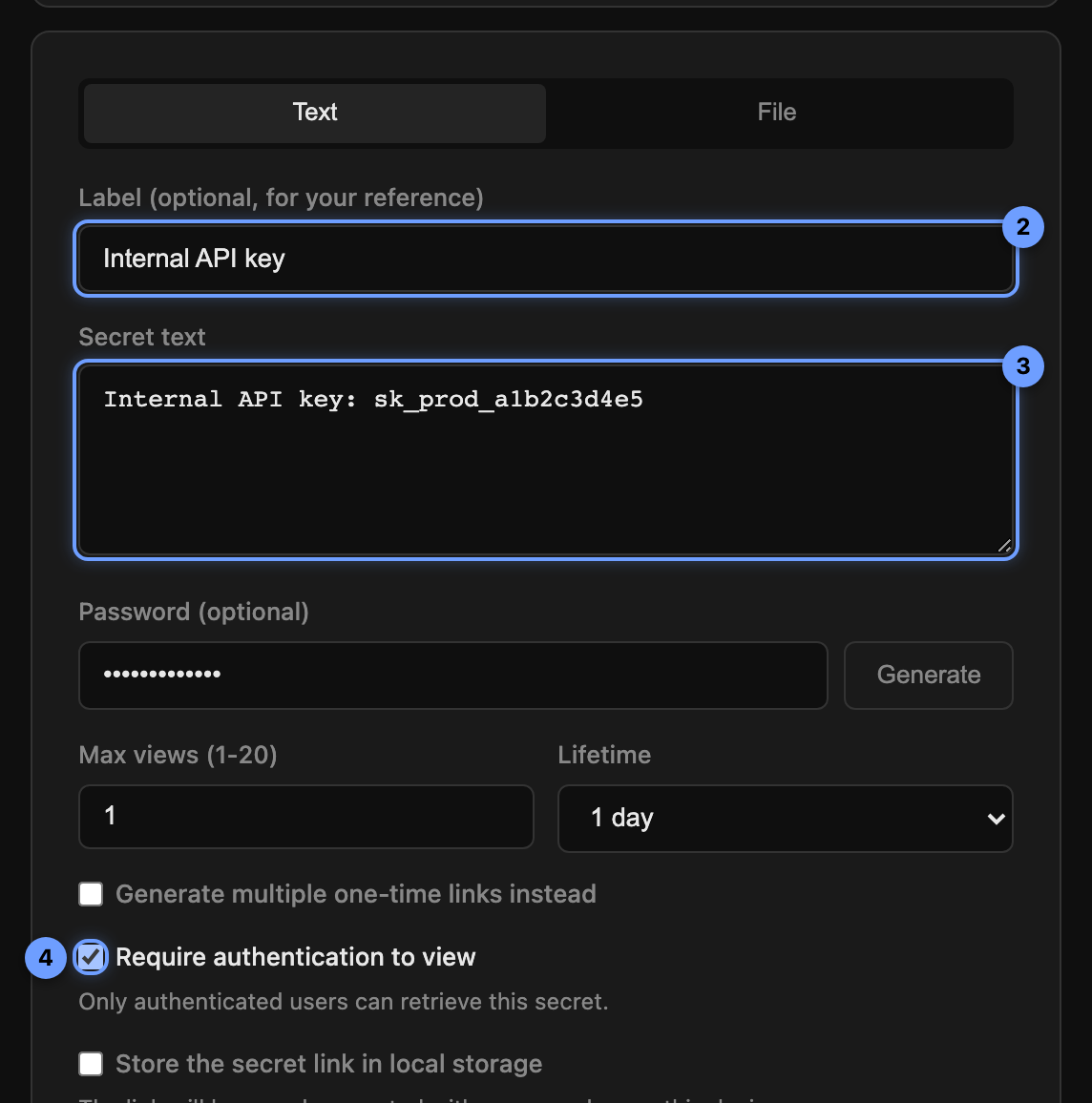Click the 'Secret text' label

click(x=142, y=337)
